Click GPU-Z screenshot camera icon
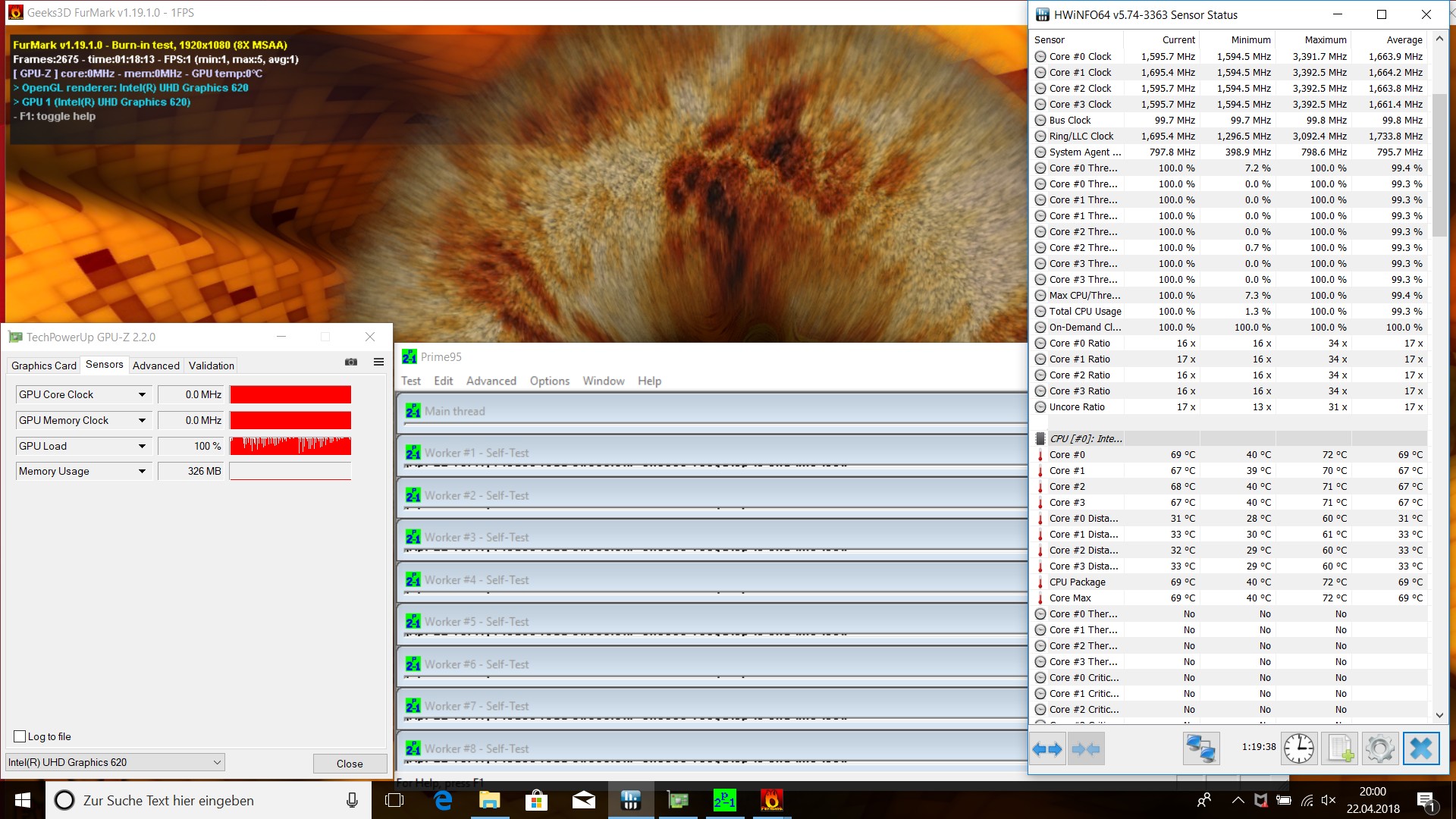 click(351, 362)
